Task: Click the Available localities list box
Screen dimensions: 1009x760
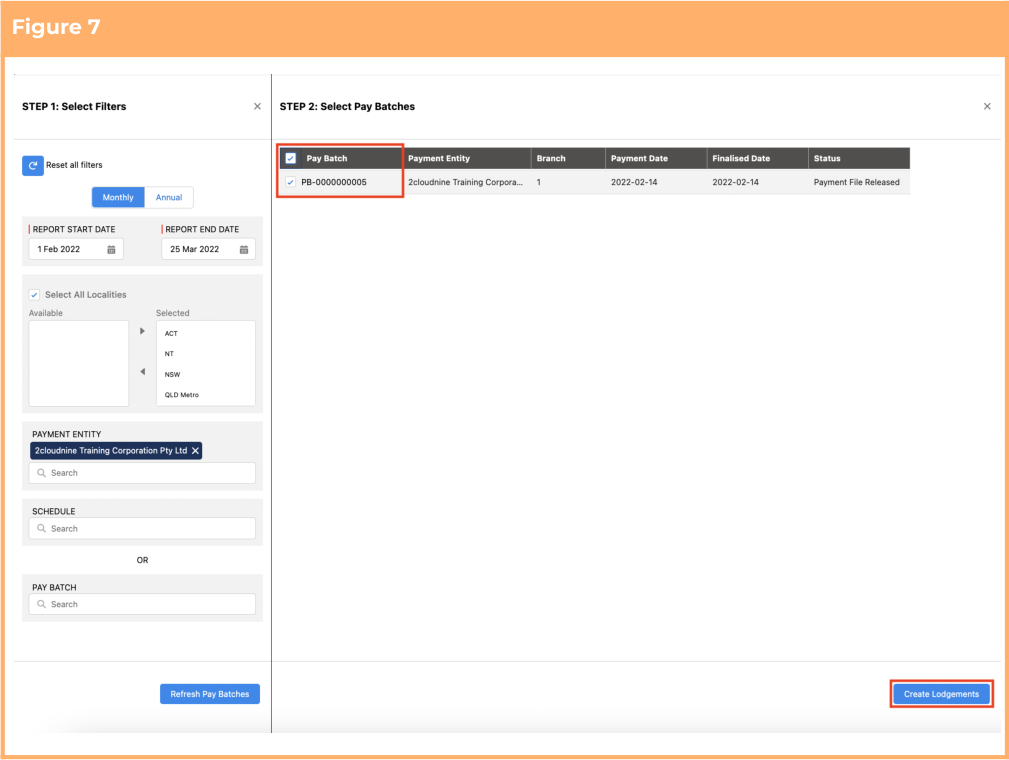Action: point(79,364)
